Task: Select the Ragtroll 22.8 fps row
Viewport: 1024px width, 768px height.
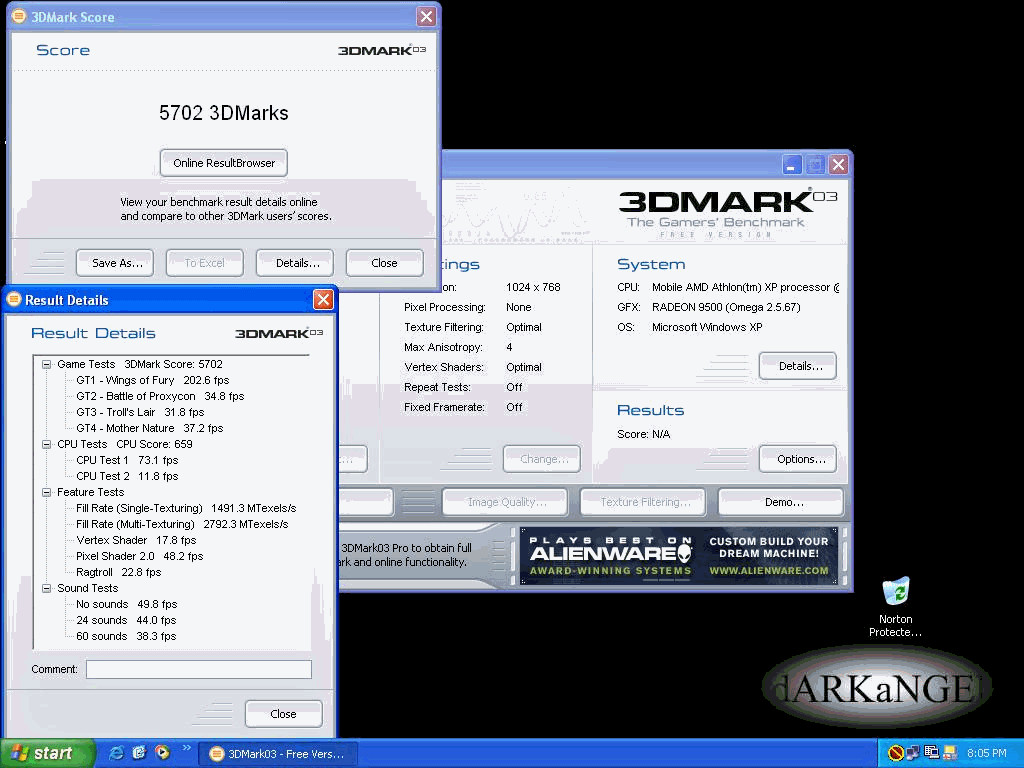Action: 119,573
